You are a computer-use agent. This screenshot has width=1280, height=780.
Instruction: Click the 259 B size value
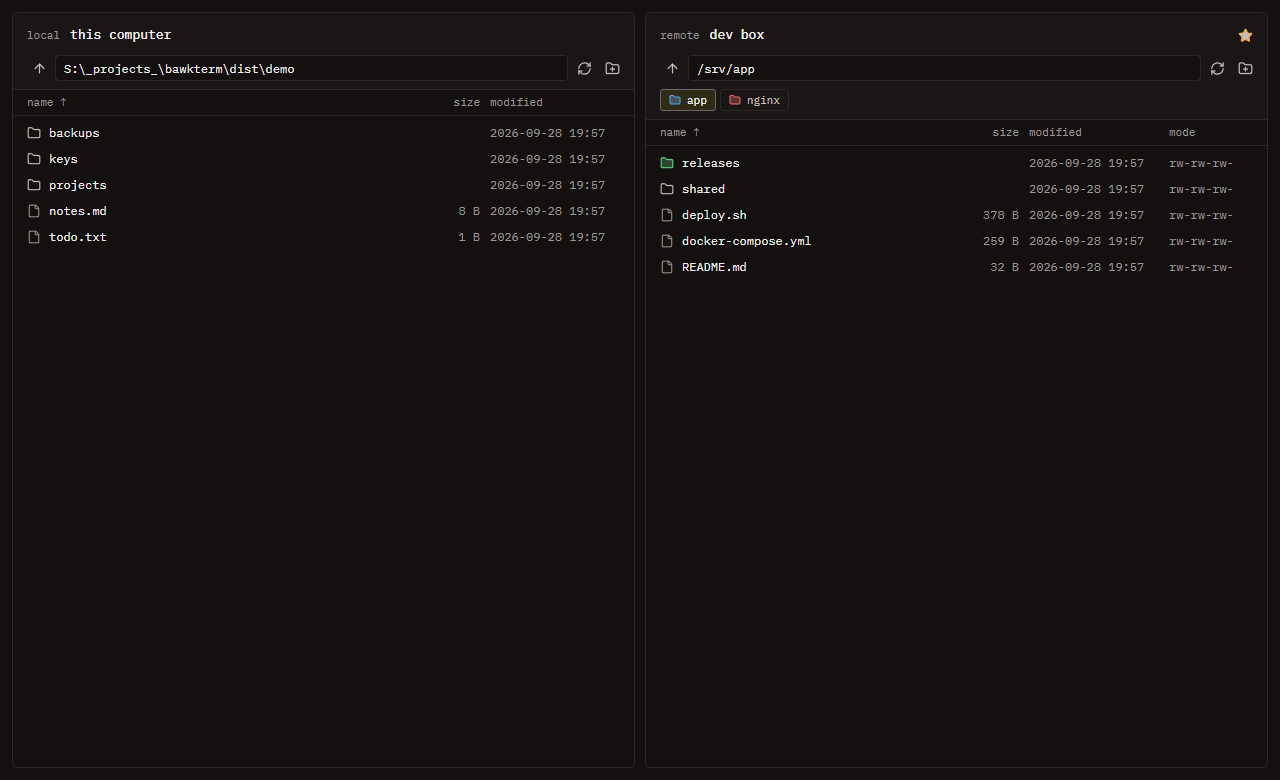tap(1001, 241)
